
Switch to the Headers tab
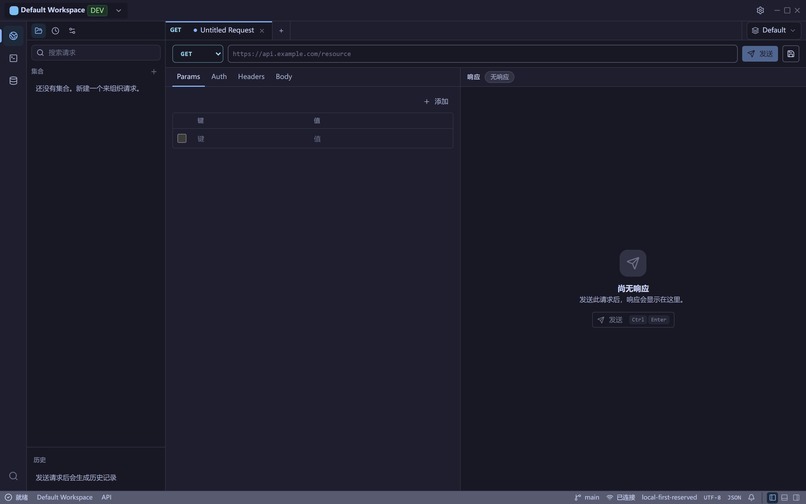pyautogui.click(x=251, y=77)
